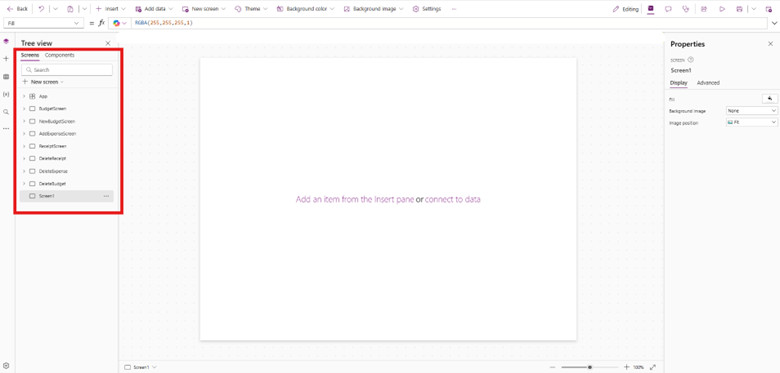Switch to the Advanced properties tab

pos(708,83)
